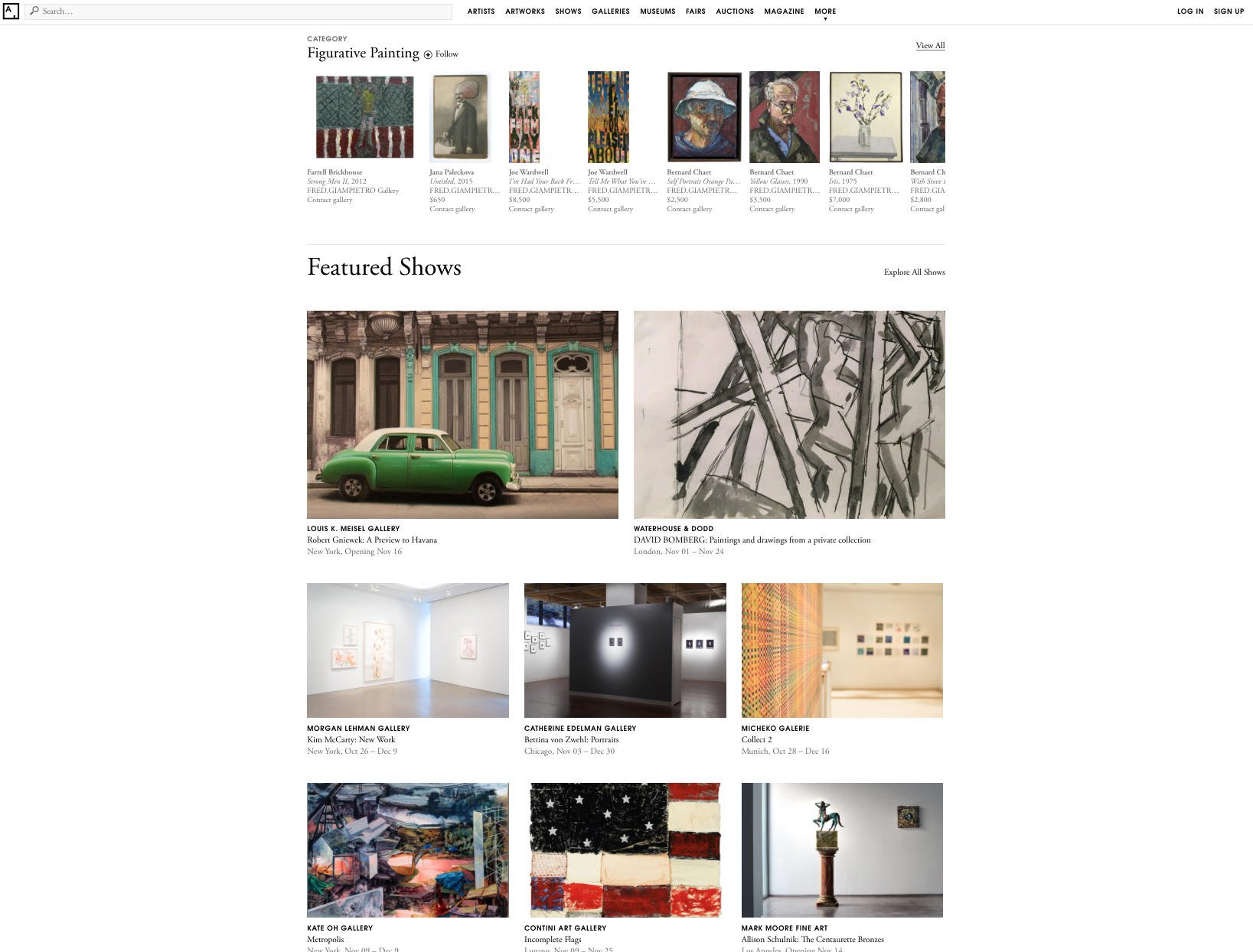Click Explore All Shows link
This screenshot has width=1253, height=952.
coord(914,272)
